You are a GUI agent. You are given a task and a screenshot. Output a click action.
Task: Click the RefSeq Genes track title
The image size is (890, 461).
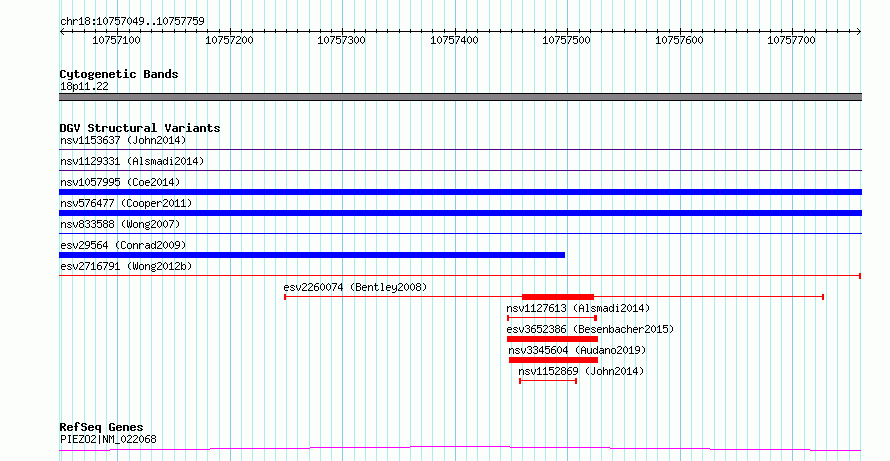[101, 427]
